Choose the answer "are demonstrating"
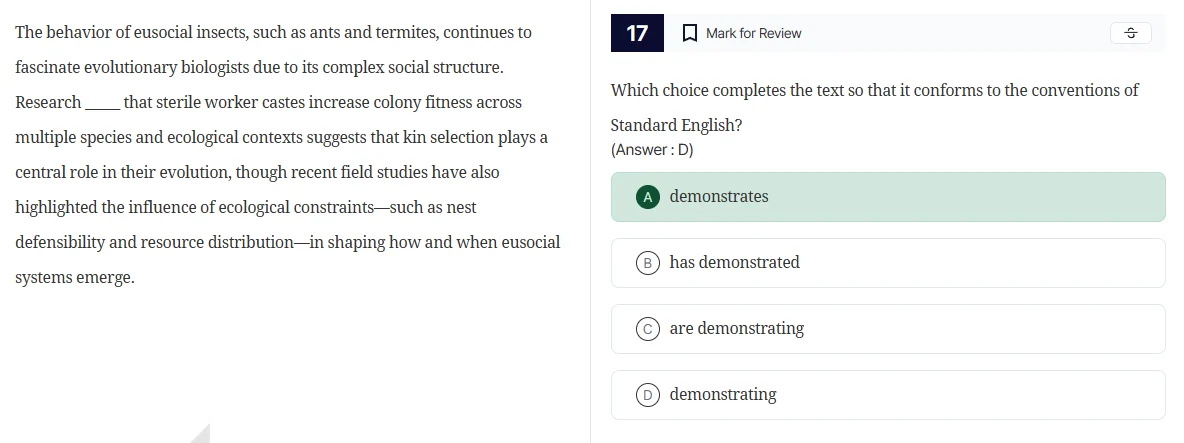Image resolution: width=1184 pixels, height=443 pixels. point(736,328)
